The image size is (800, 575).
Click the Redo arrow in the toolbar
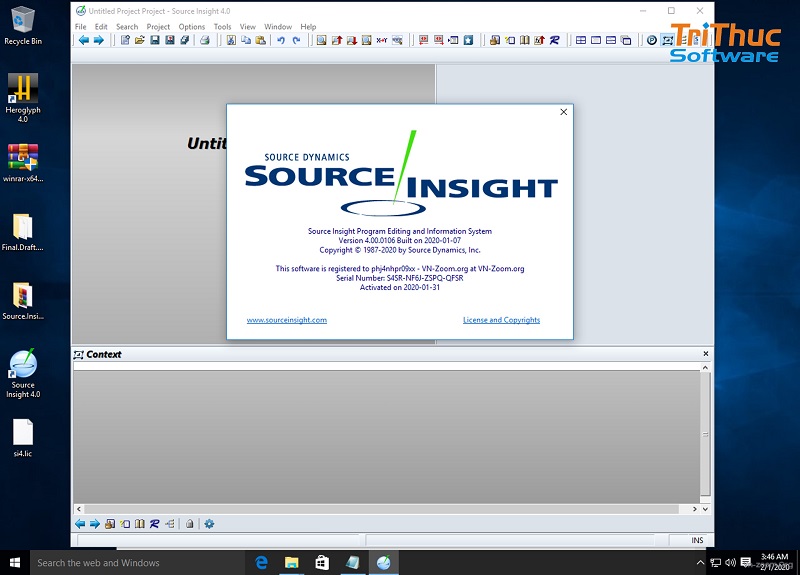click(x=296, y=40)
